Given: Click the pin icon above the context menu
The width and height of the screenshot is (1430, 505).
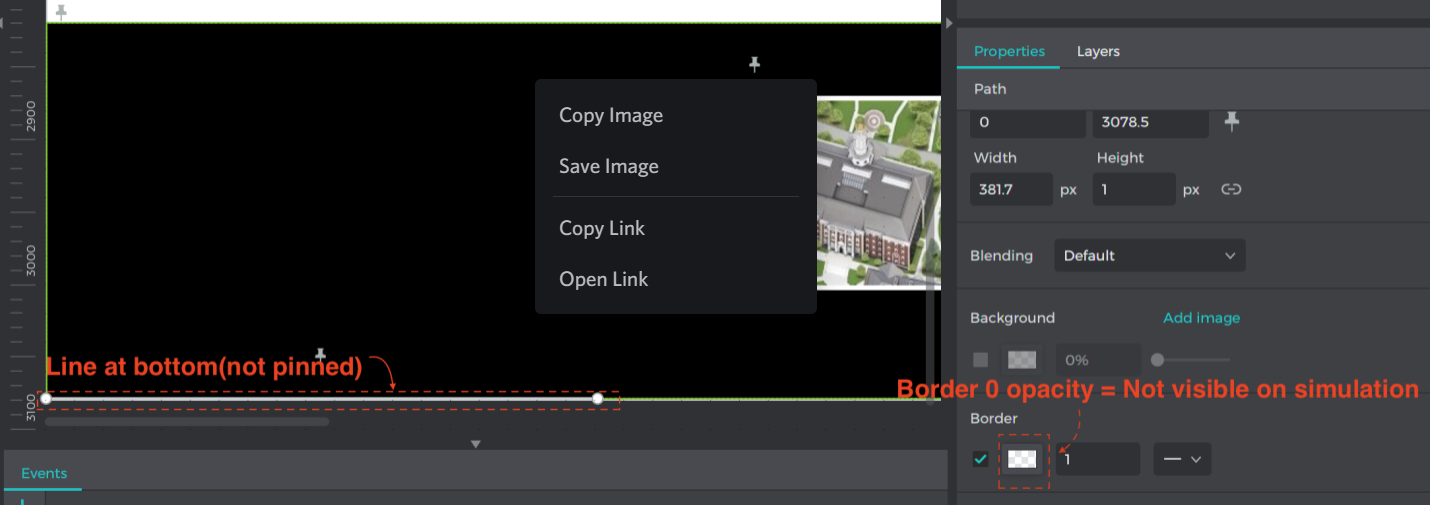Looking at the screenshot, I should pyautogui.click(x=755, y=65).
